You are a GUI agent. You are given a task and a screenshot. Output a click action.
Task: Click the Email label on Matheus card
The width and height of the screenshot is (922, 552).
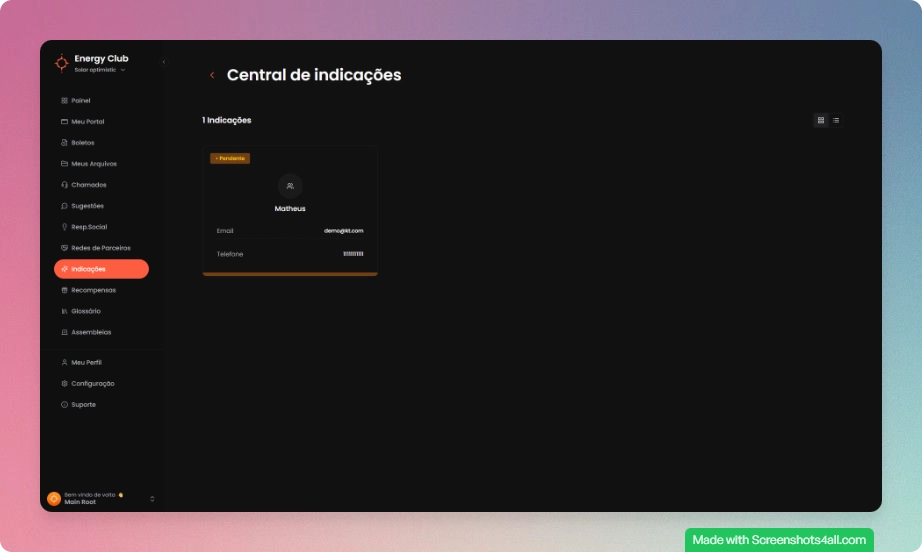point(225,231)
